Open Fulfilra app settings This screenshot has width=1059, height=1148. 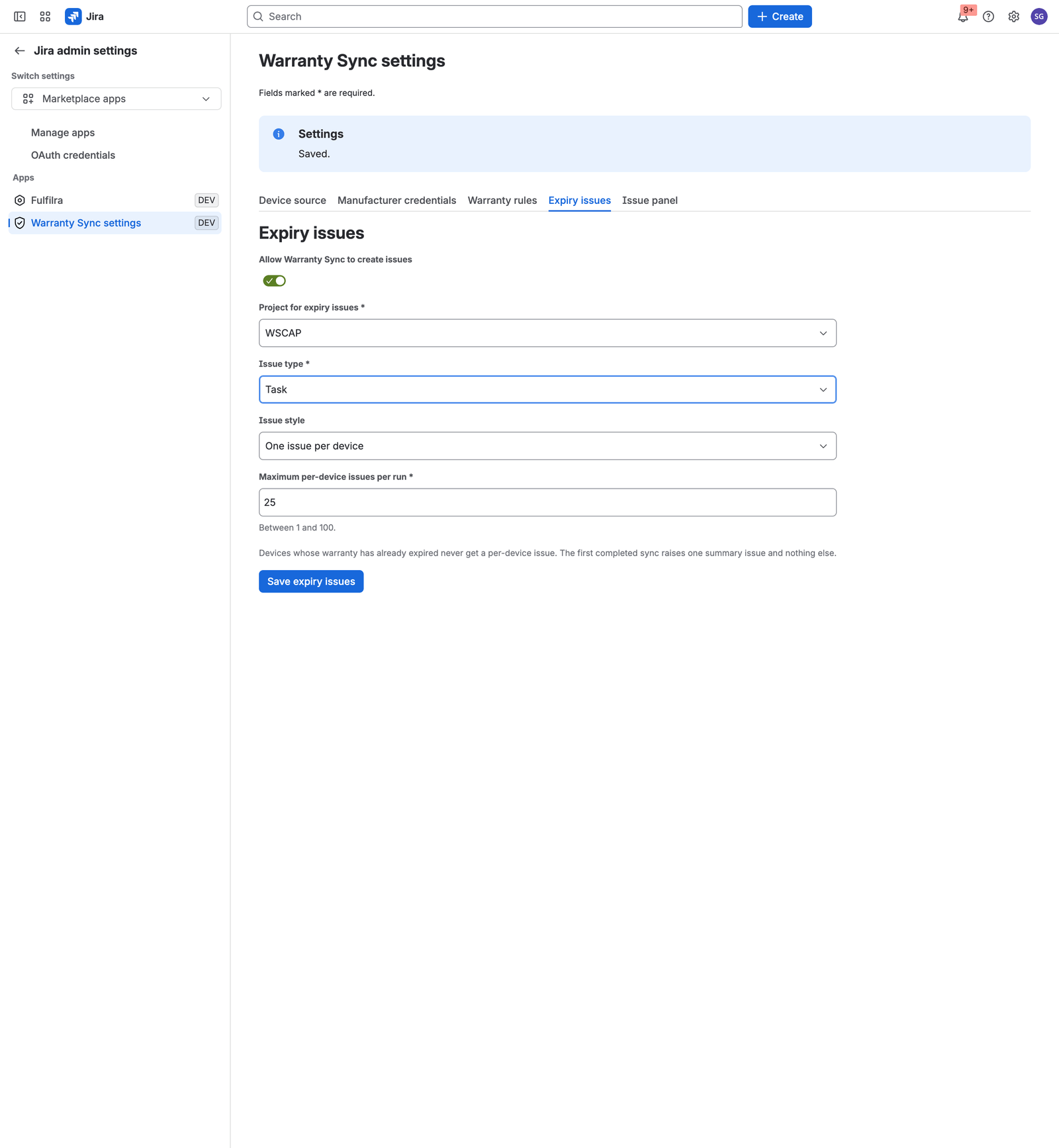(x=115, y=201)
